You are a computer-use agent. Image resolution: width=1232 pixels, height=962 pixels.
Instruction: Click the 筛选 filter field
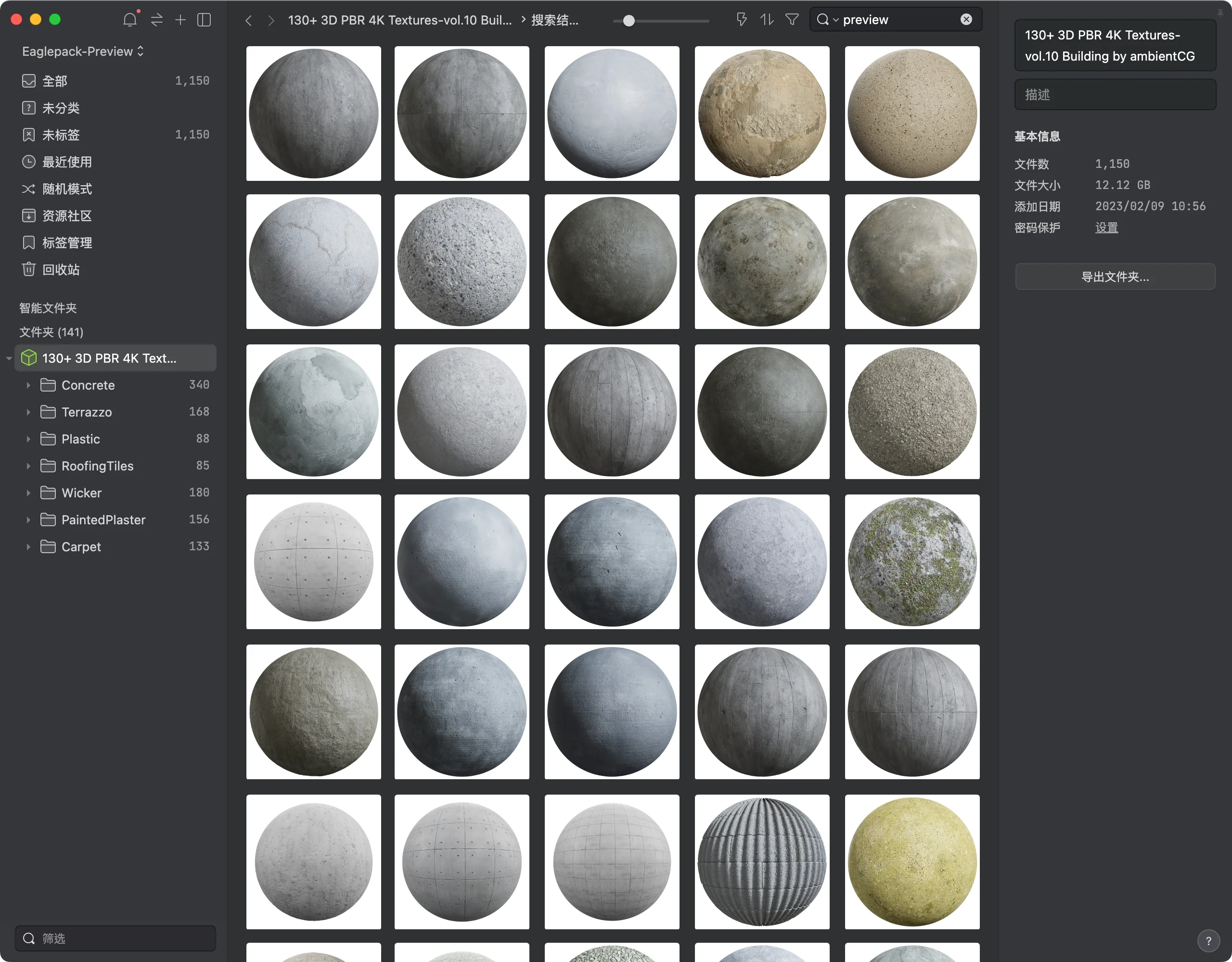pos(115,938)
